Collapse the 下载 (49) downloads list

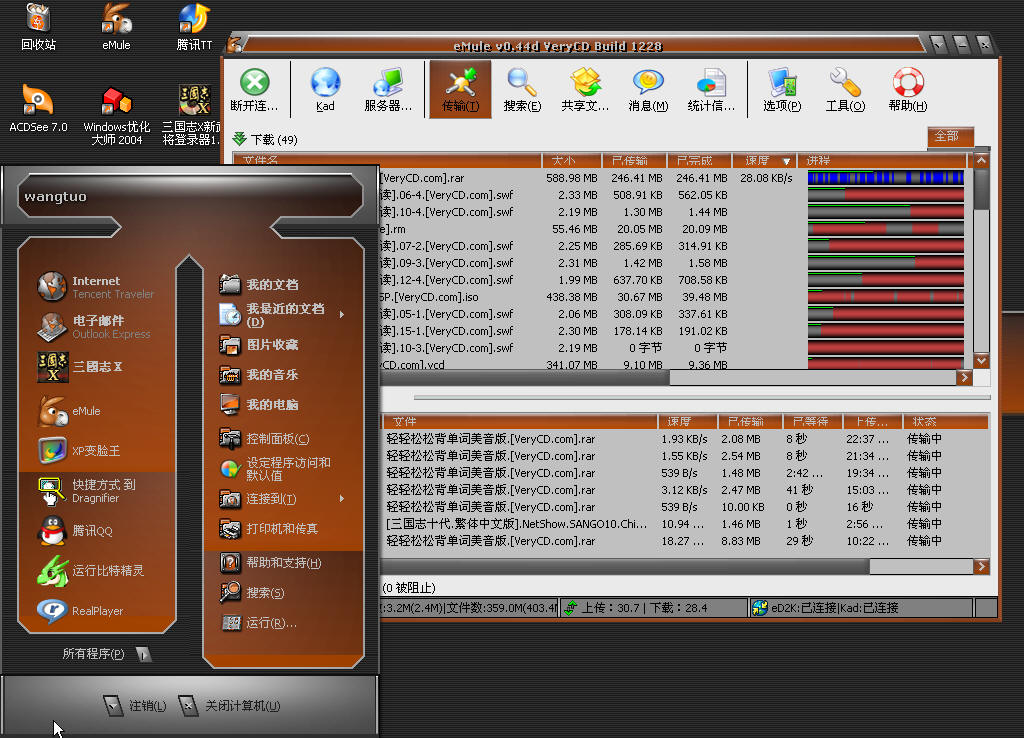240,138
